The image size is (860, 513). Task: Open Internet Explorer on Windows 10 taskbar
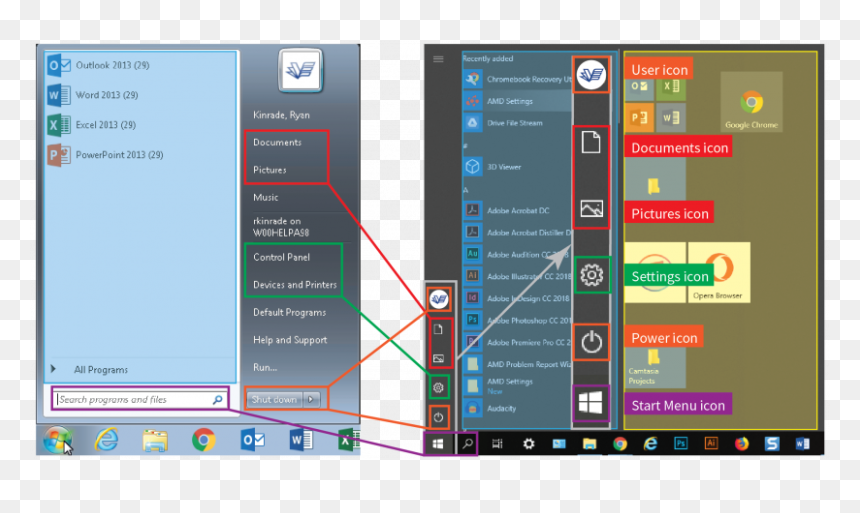[x=650, y=443]
